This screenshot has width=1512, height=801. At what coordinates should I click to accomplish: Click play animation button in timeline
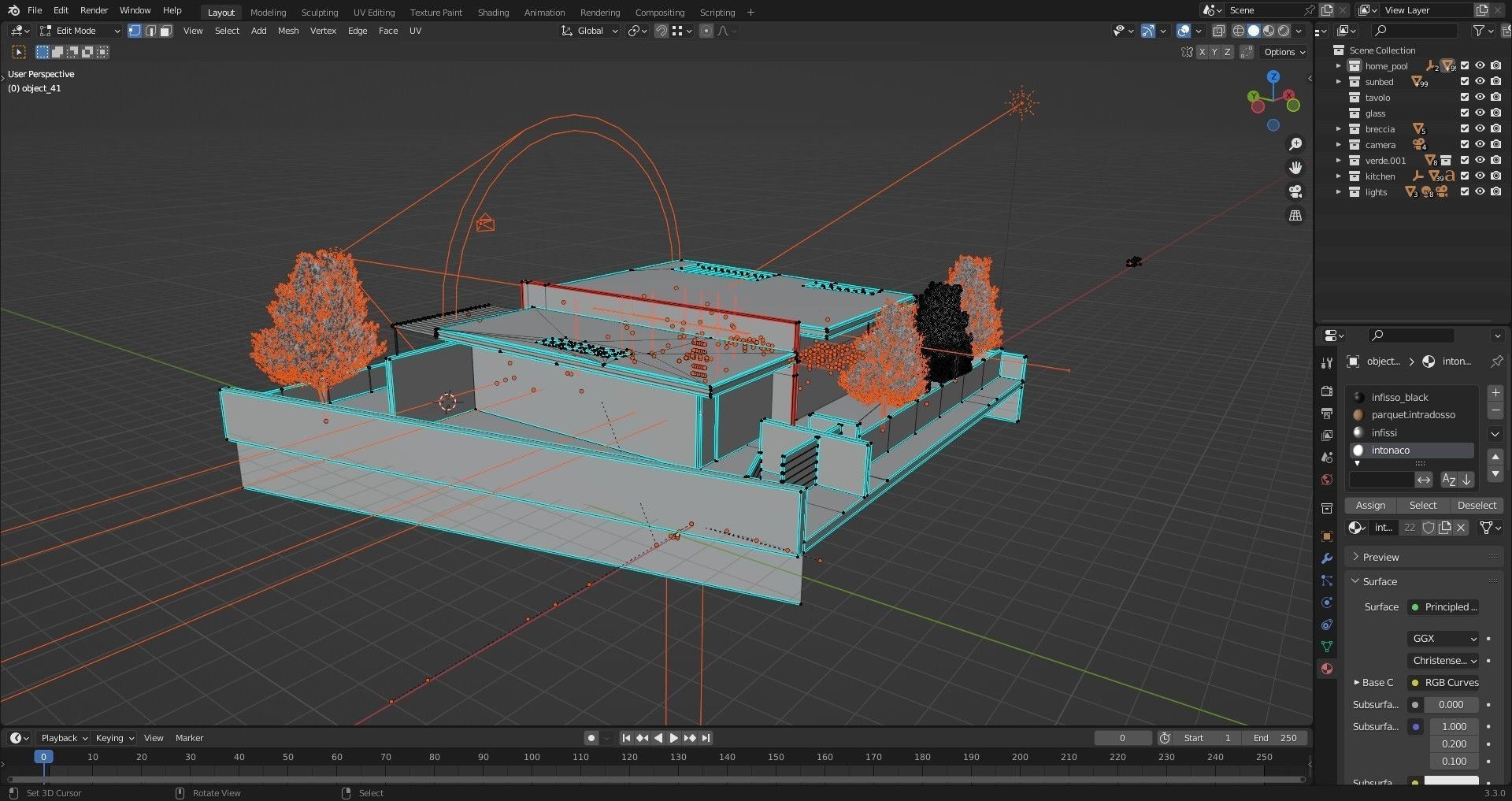coord(673,738)
